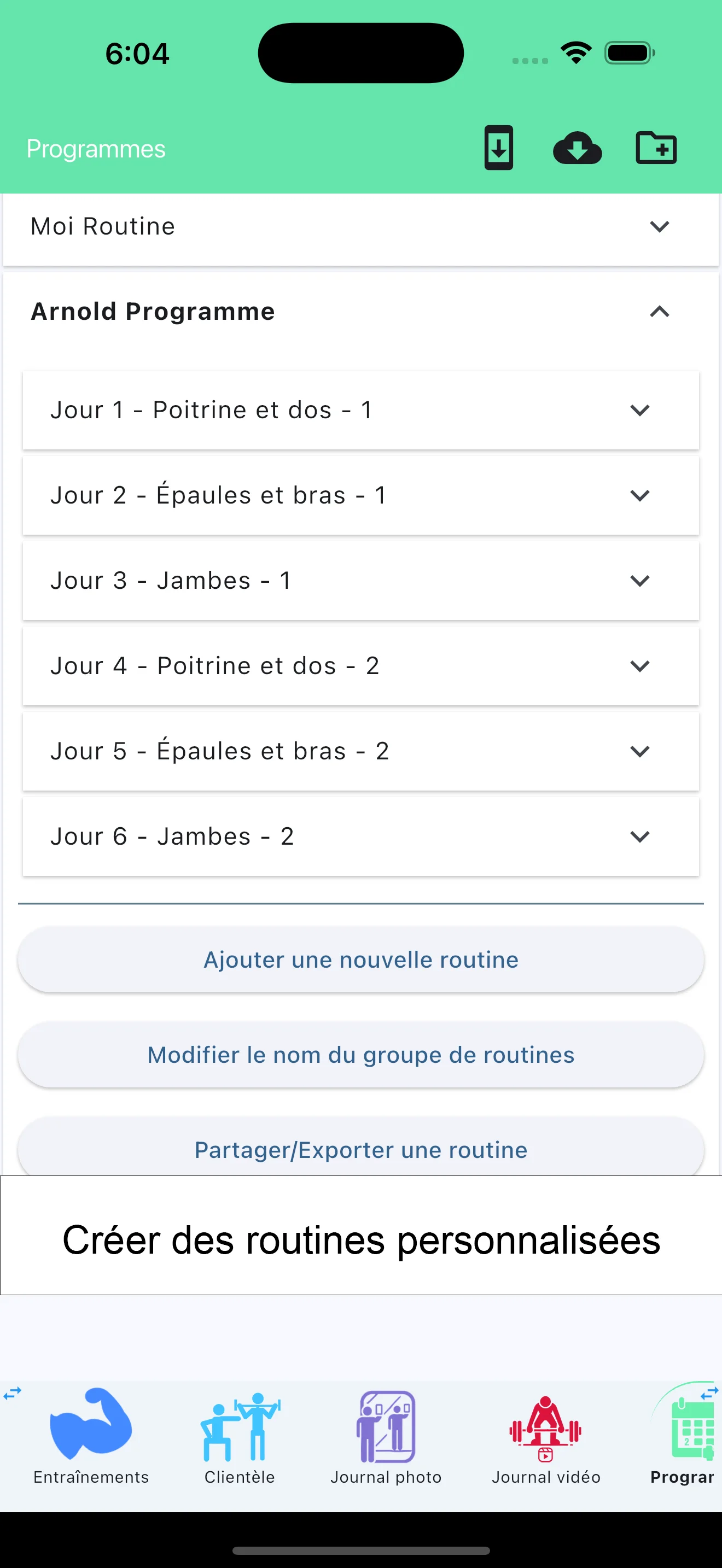The image size is (722, 1568).
Task: Tap the Créer des routines personnalisées banner
Action: [361, 1240]
